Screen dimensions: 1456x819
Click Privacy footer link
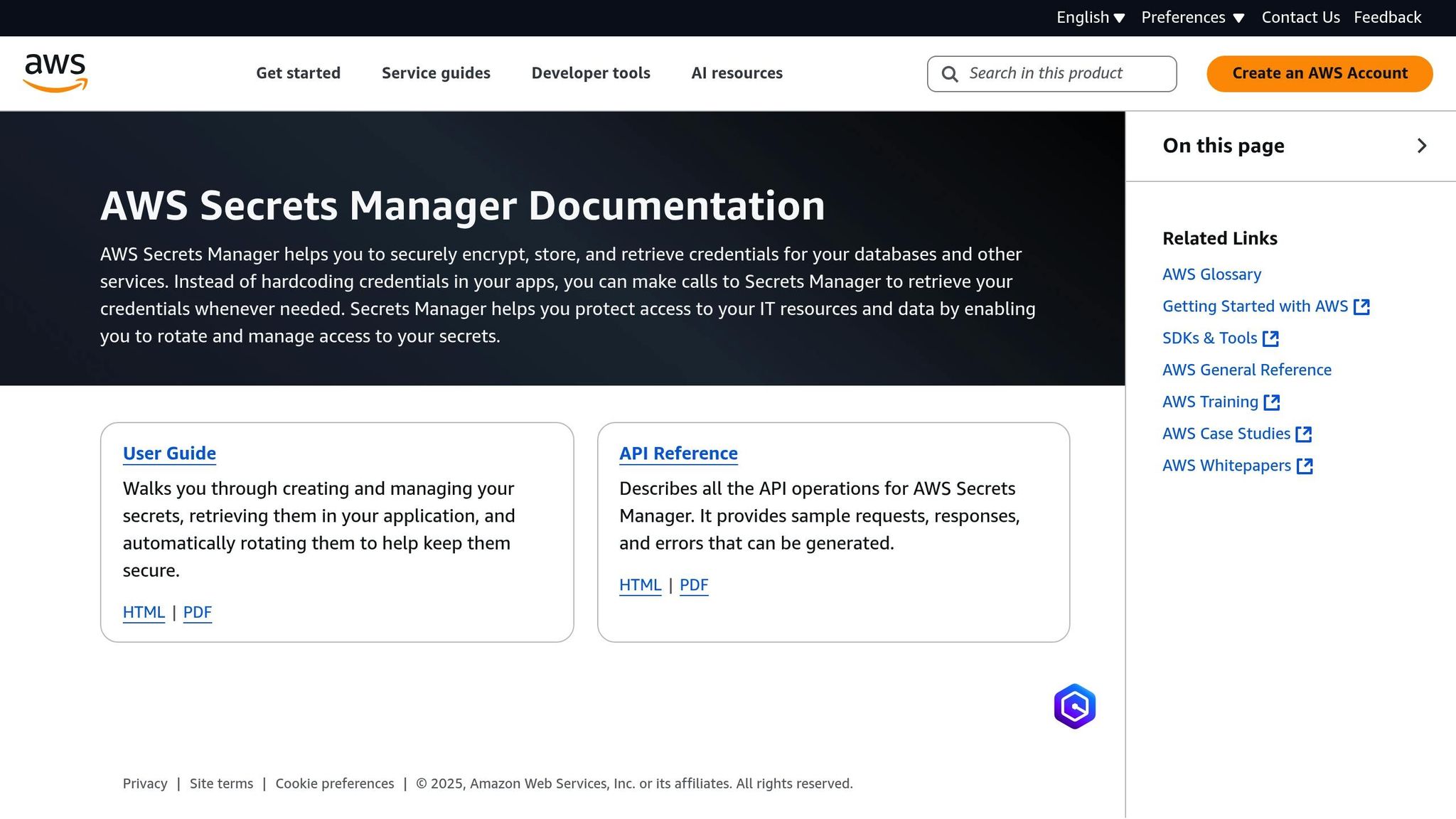click(145, 783)
